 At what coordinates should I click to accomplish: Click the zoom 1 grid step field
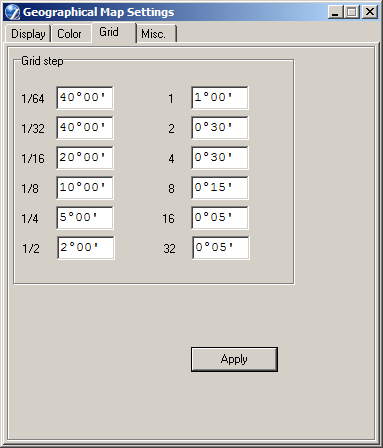[x=220, y=98]
